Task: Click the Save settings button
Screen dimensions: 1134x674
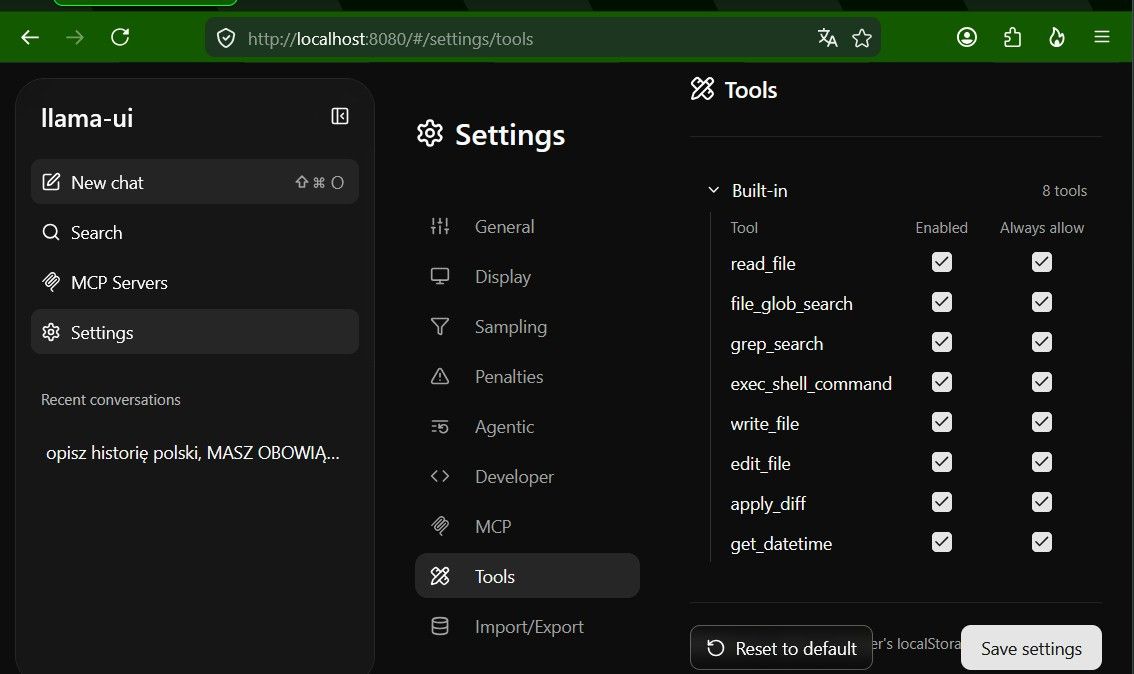Action: pyautogui.click(x=1031, y=648)
